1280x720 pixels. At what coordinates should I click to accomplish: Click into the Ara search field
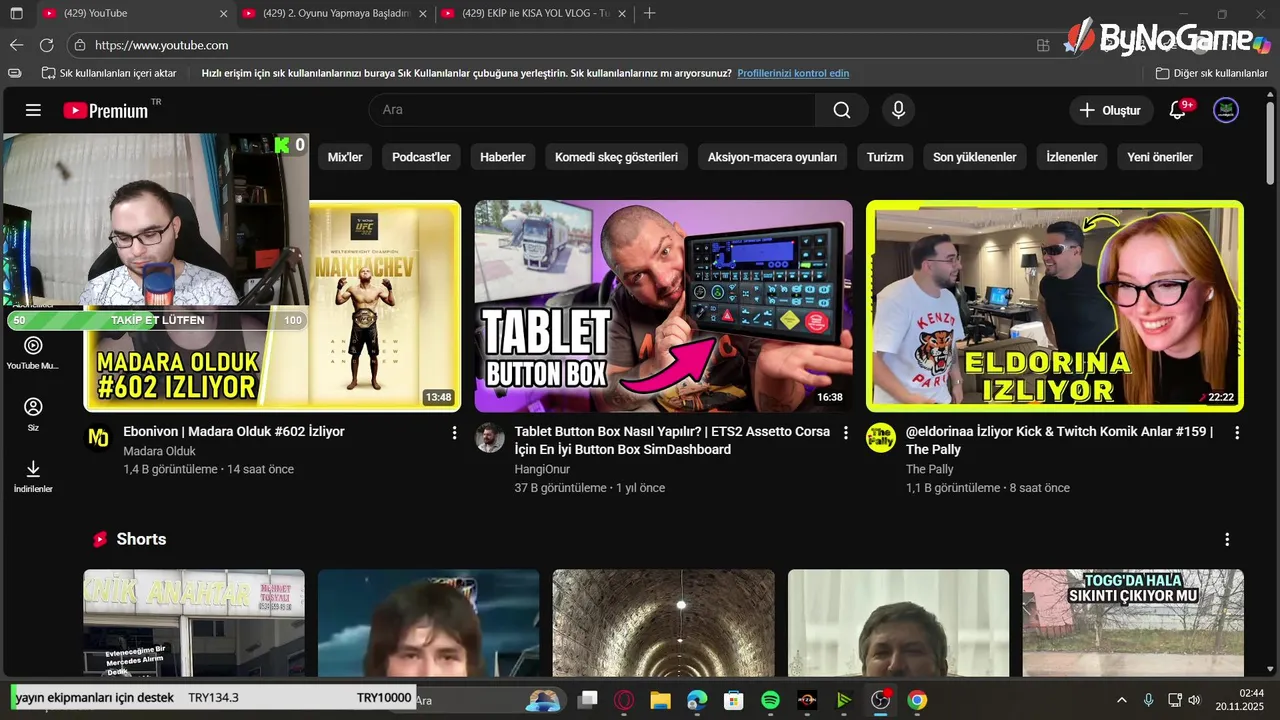[x=592, y=110]
